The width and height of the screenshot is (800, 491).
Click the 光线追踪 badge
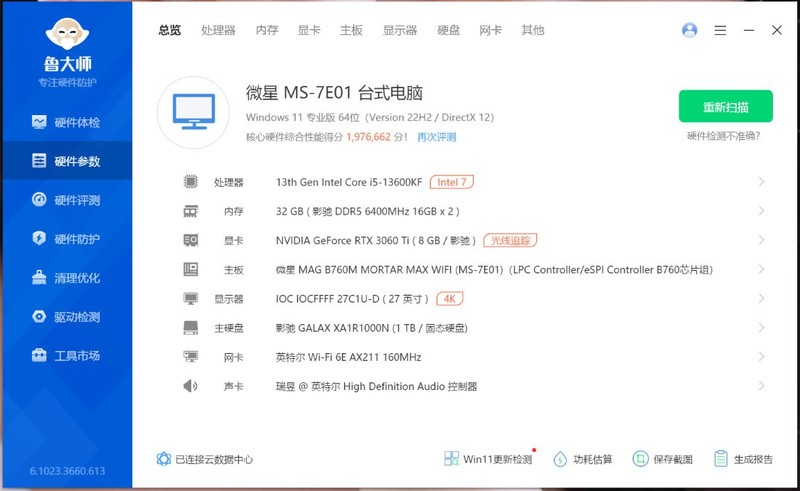(510, 240)
